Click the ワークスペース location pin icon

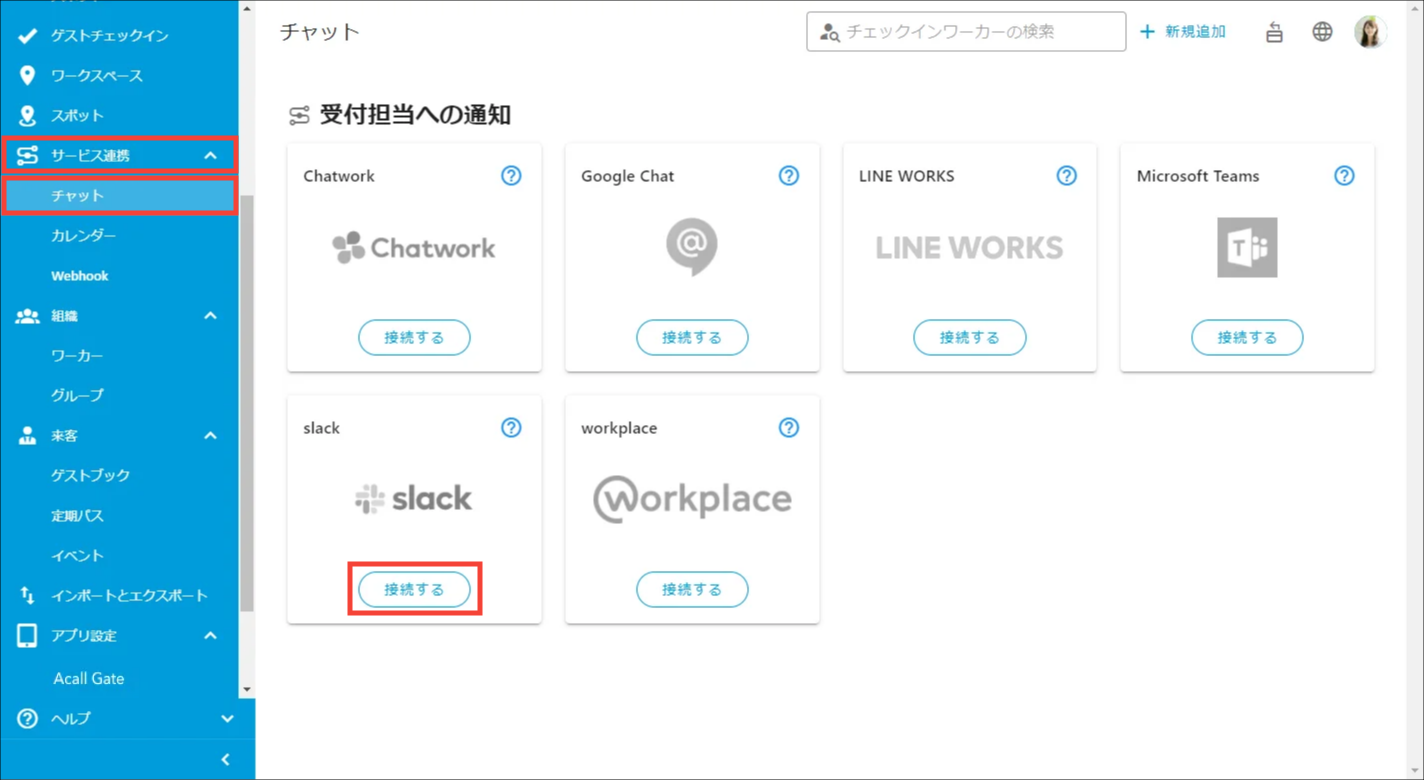(27, 76)
